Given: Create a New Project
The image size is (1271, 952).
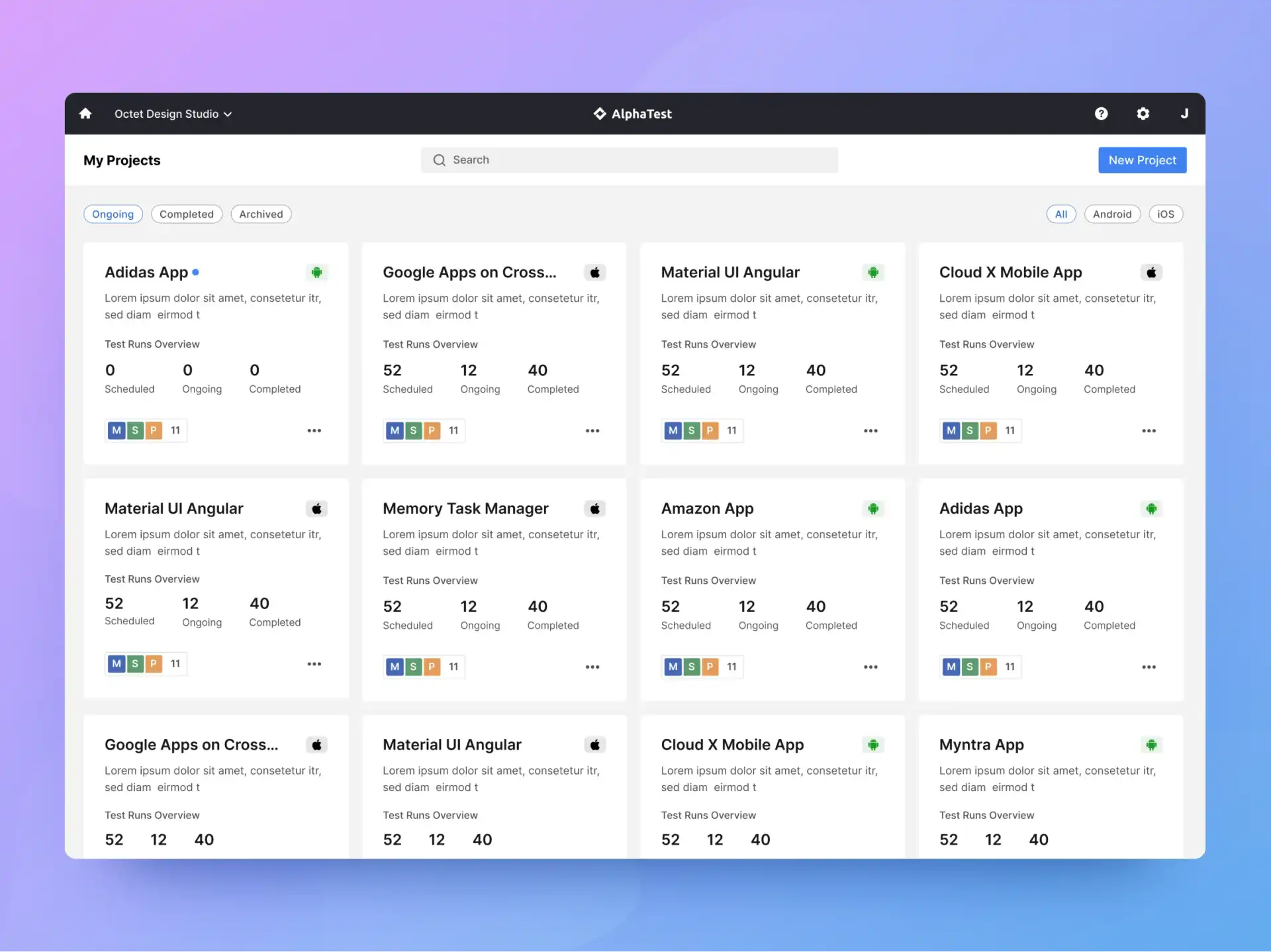Looking at the screenshot, I should pyautogui.click(x=1142, y=160).
